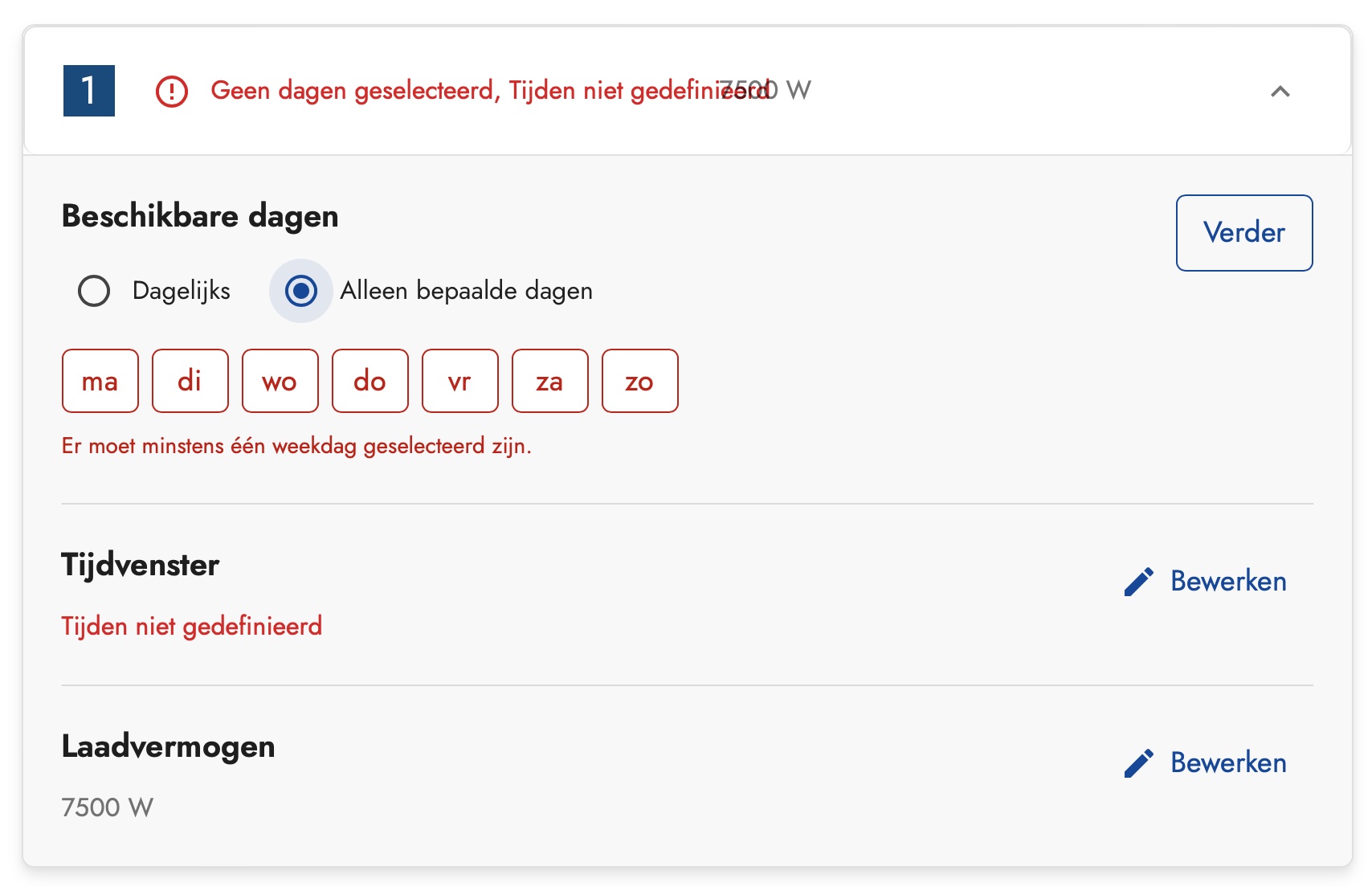Collapse the schedule card with the chevron
The height and width of the screenshot is (887, 1372).
[x=1280, y=92]
